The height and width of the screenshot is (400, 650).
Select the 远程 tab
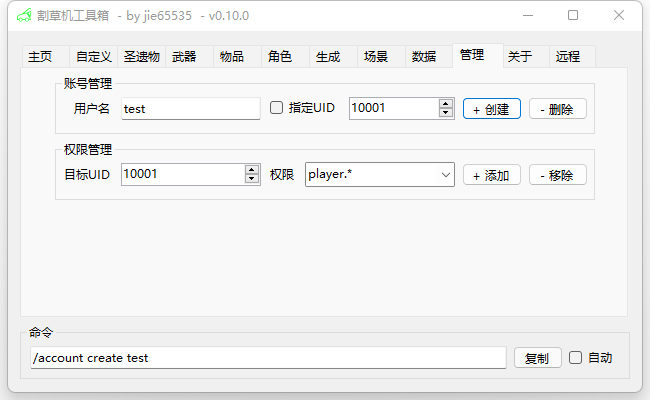click(x=568, y=57)
